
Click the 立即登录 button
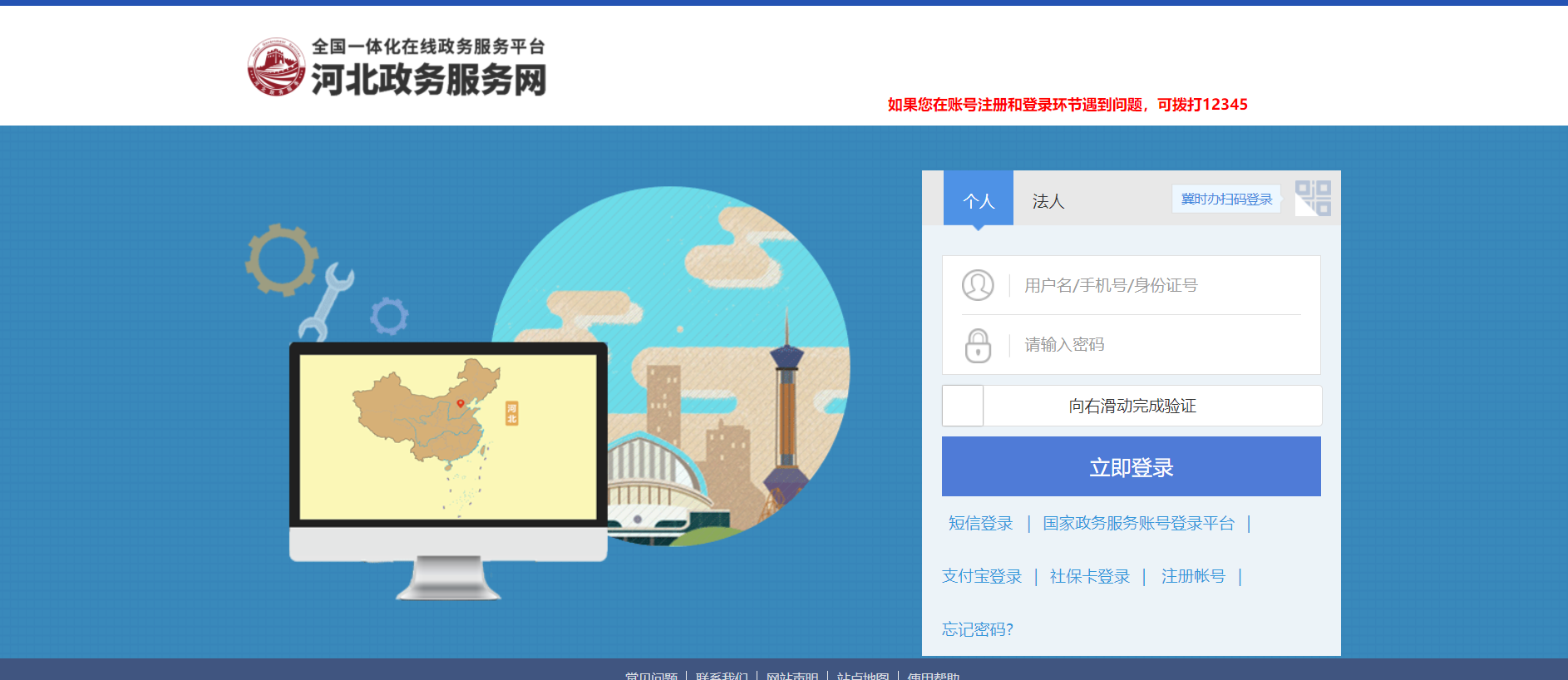coord(1132,466)
